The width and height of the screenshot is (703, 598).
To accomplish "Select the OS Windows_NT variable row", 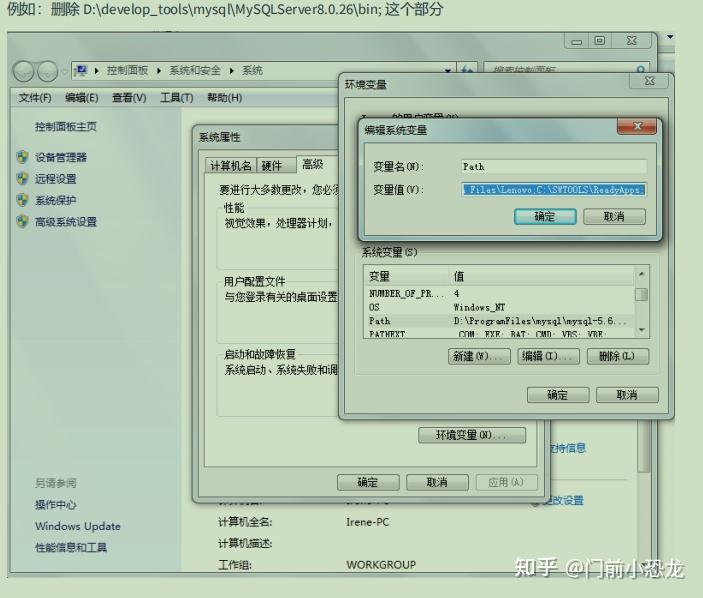I will tap(499, 307).
